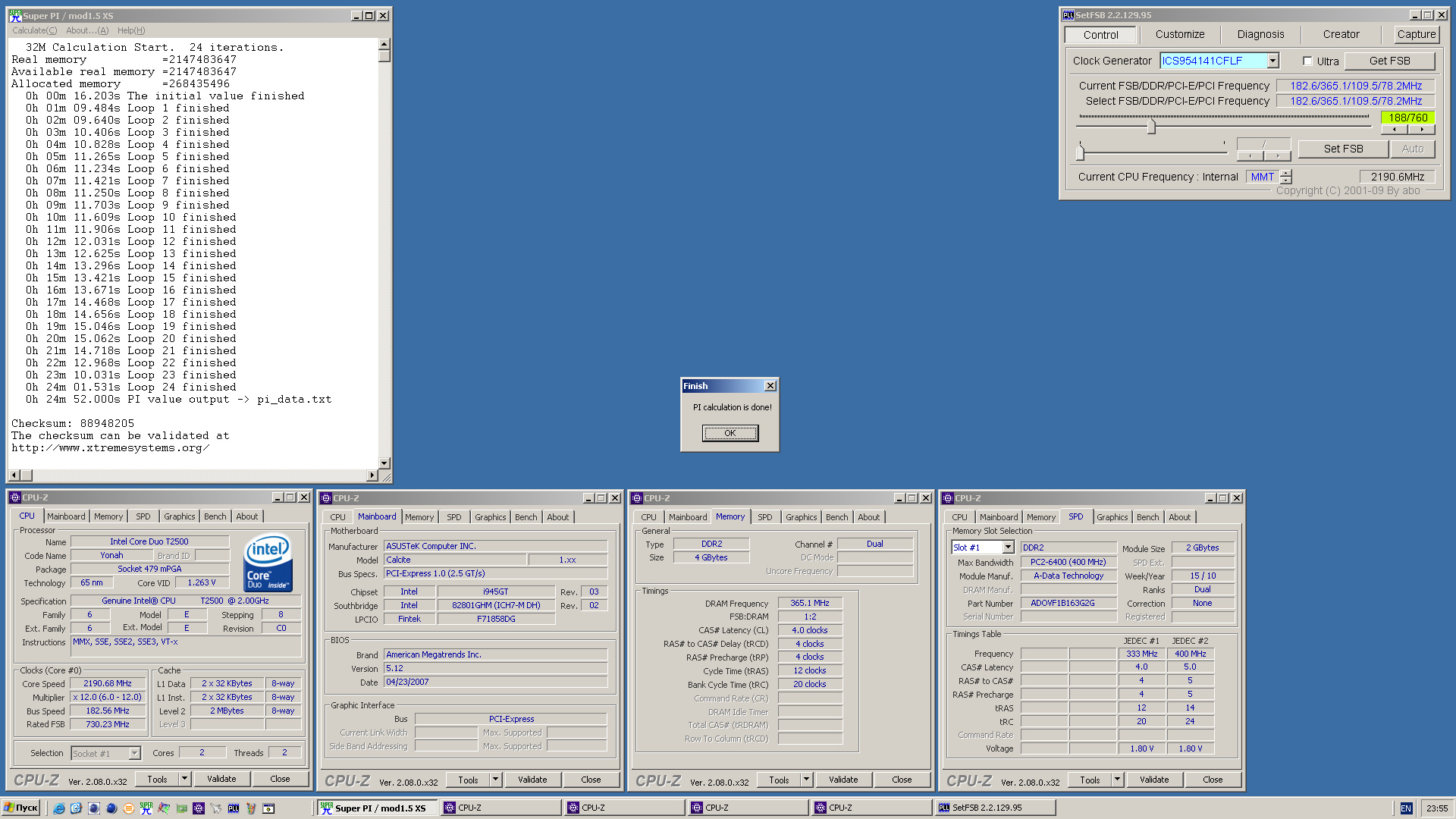
Task: Switch to Customize tab in SetFSB
Action: tap(1179, 34)
